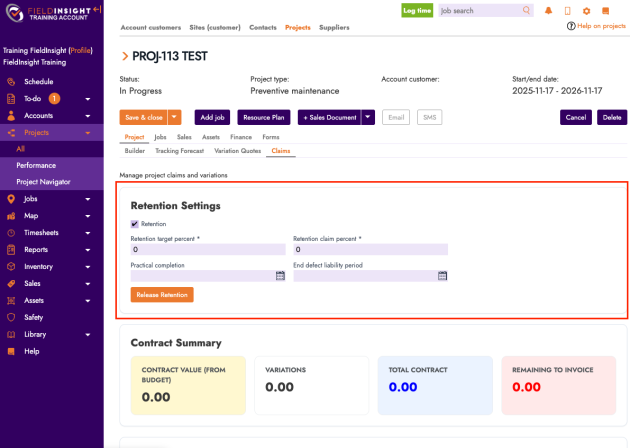Click the Map icon in sidebar

11,216
